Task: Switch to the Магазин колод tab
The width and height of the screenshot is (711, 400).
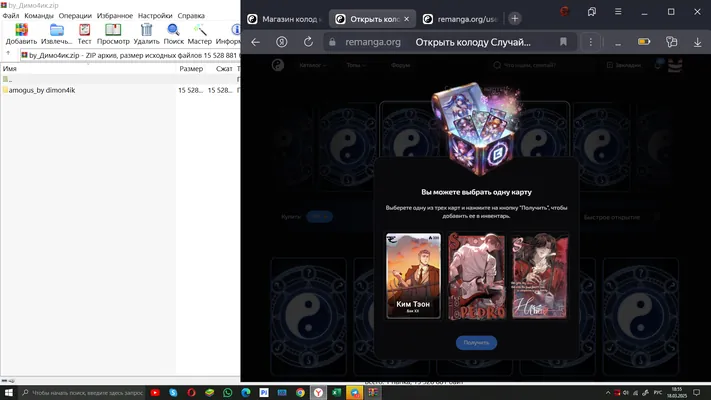Action: click(x=285, y=19)
